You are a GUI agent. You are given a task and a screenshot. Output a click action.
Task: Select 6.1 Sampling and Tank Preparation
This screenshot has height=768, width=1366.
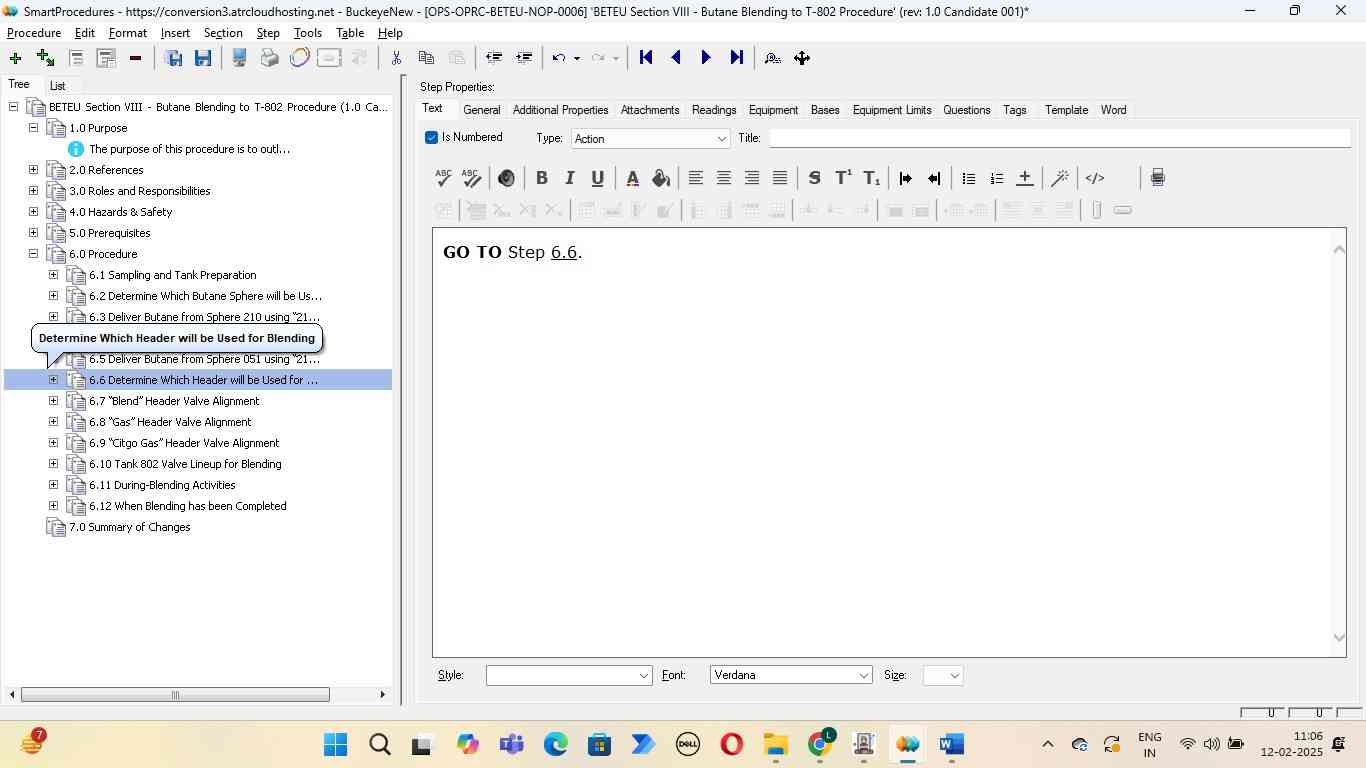[x=173, y=275]
